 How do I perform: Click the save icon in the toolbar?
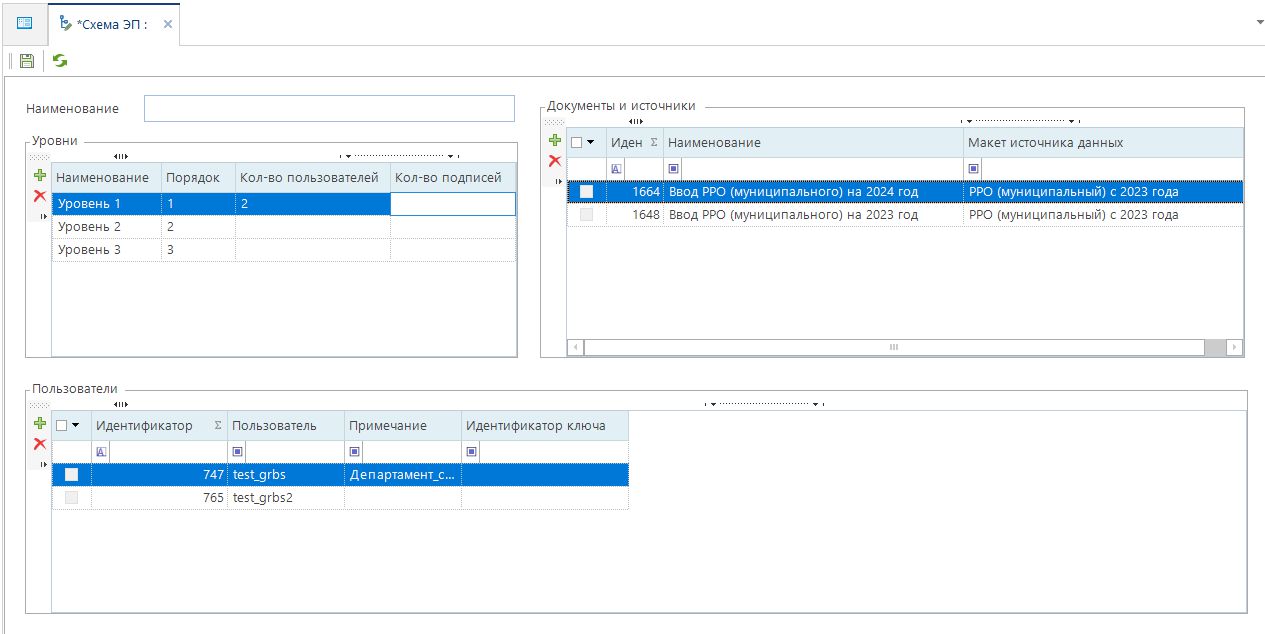27,61
